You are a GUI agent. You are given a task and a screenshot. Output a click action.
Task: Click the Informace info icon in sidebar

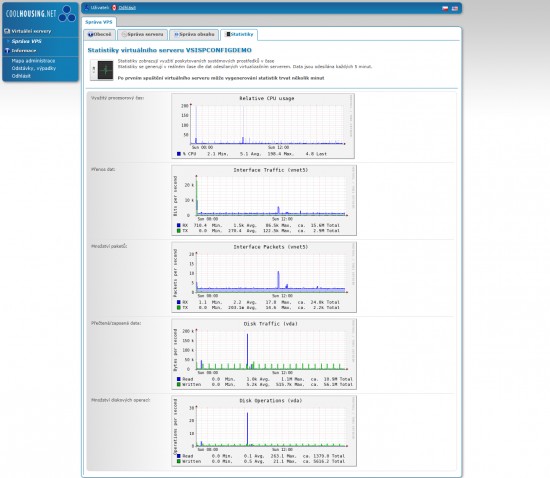pyautogui.click(x=7, y=51)
